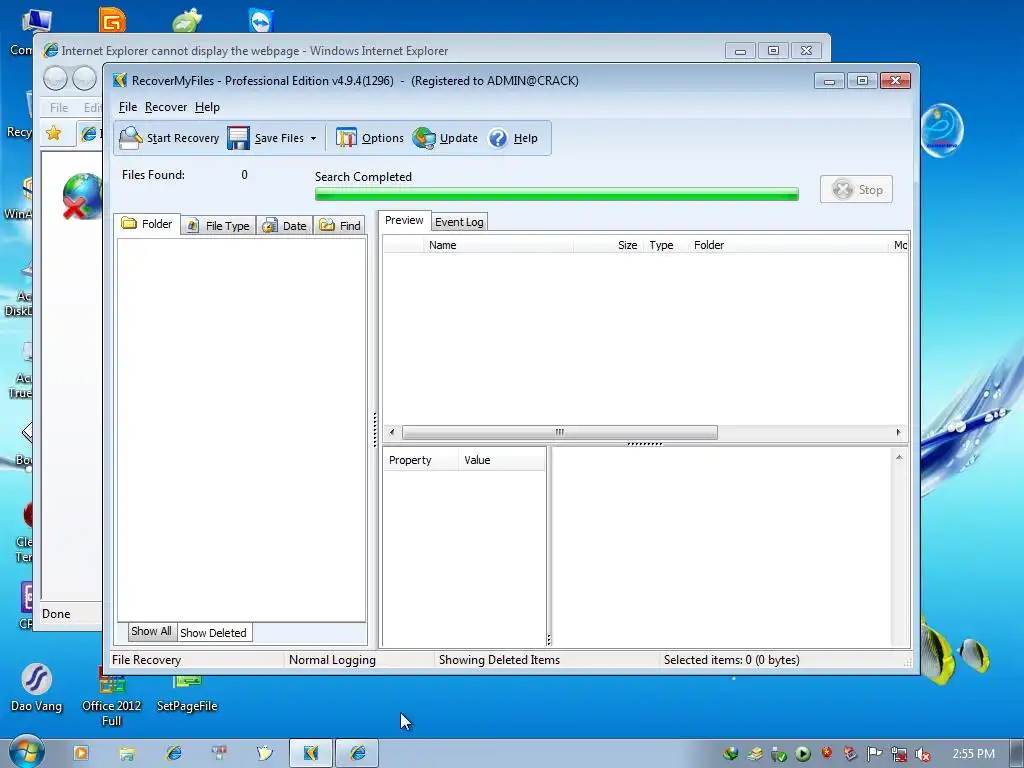This screenshot has width=1024, height=768.
Task: Click the green Search Completed progress bar
Action: 556,194
